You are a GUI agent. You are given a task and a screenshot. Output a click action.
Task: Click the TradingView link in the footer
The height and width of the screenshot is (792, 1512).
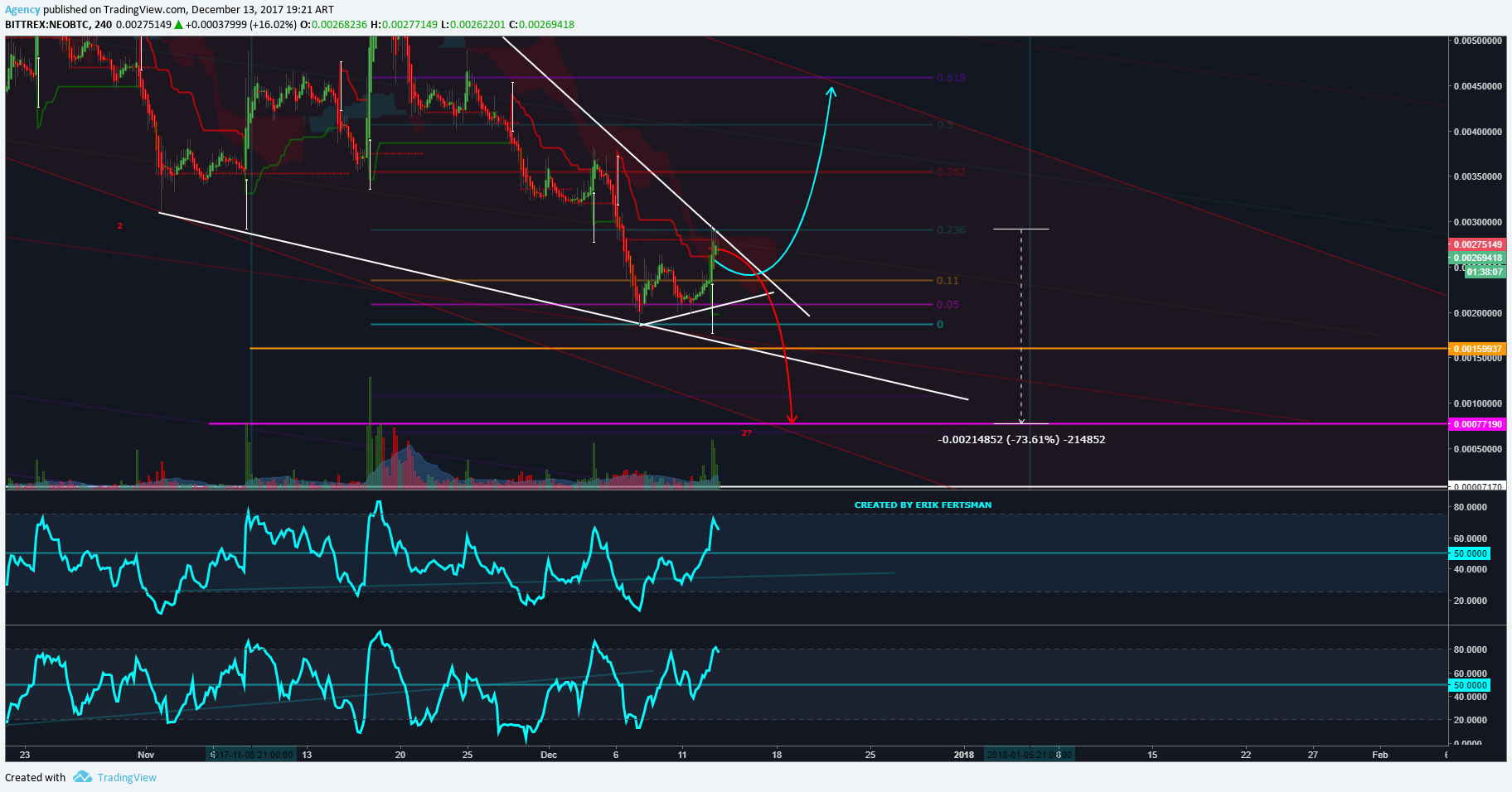pyautogui.click(x=127, y=777)
